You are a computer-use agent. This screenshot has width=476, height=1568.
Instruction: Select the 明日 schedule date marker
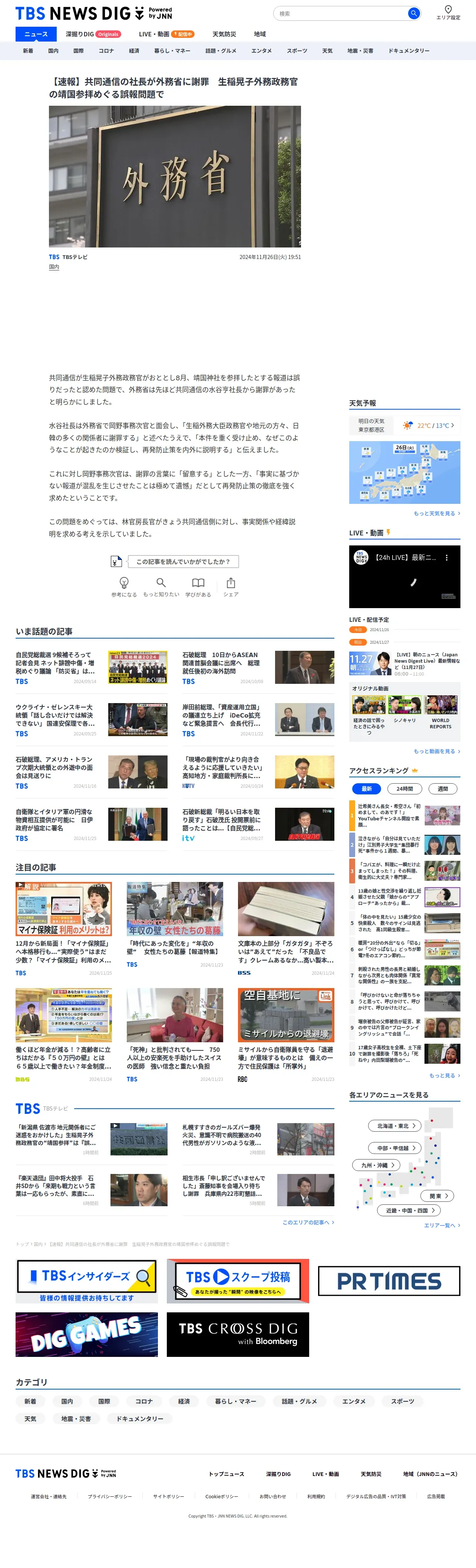click(x=358, y=642)
